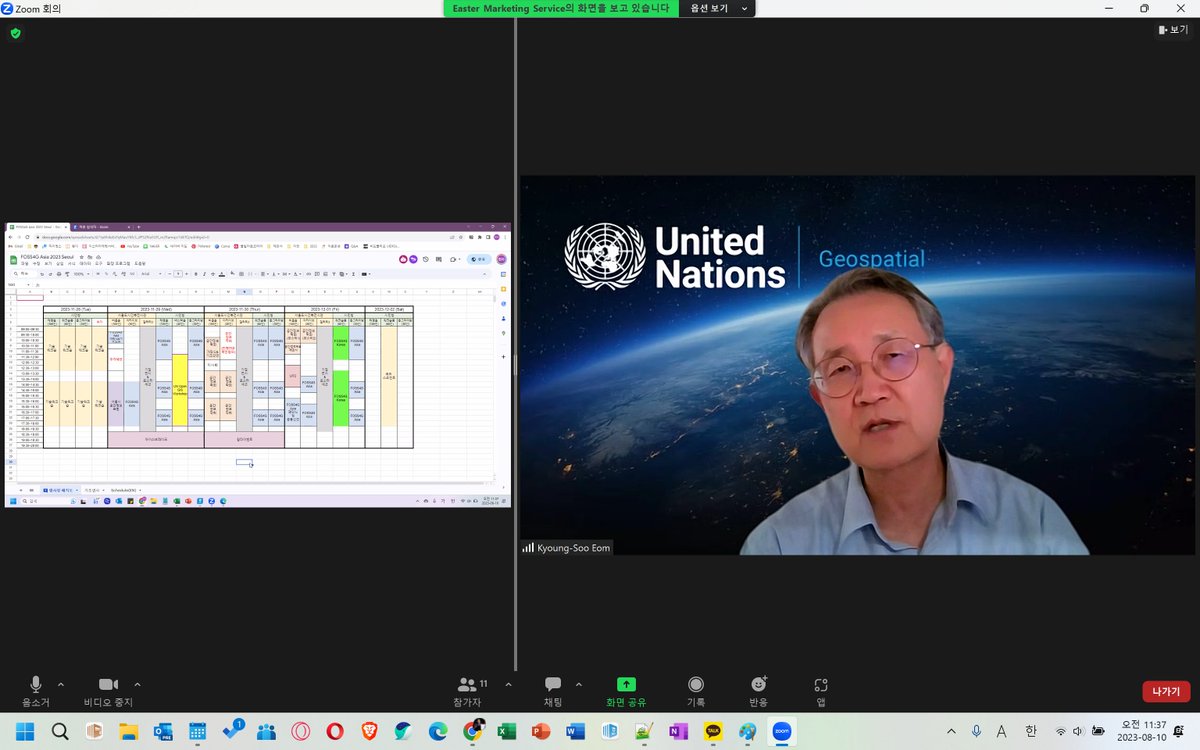Open video options caret next to 비디오 중지

coord(137,685)
